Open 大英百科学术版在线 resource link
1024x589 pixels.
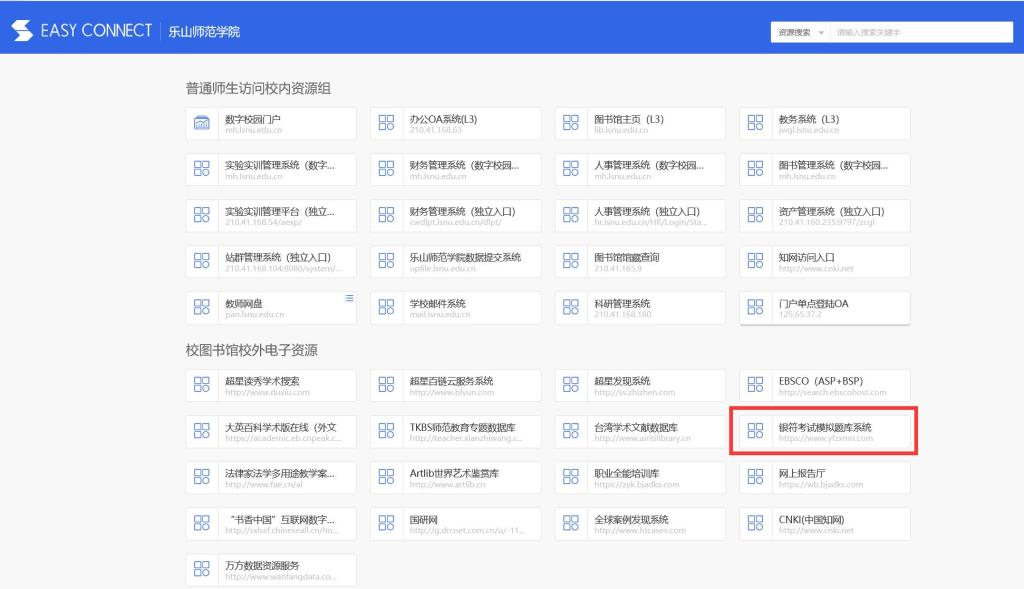click(x=271, y=431)
